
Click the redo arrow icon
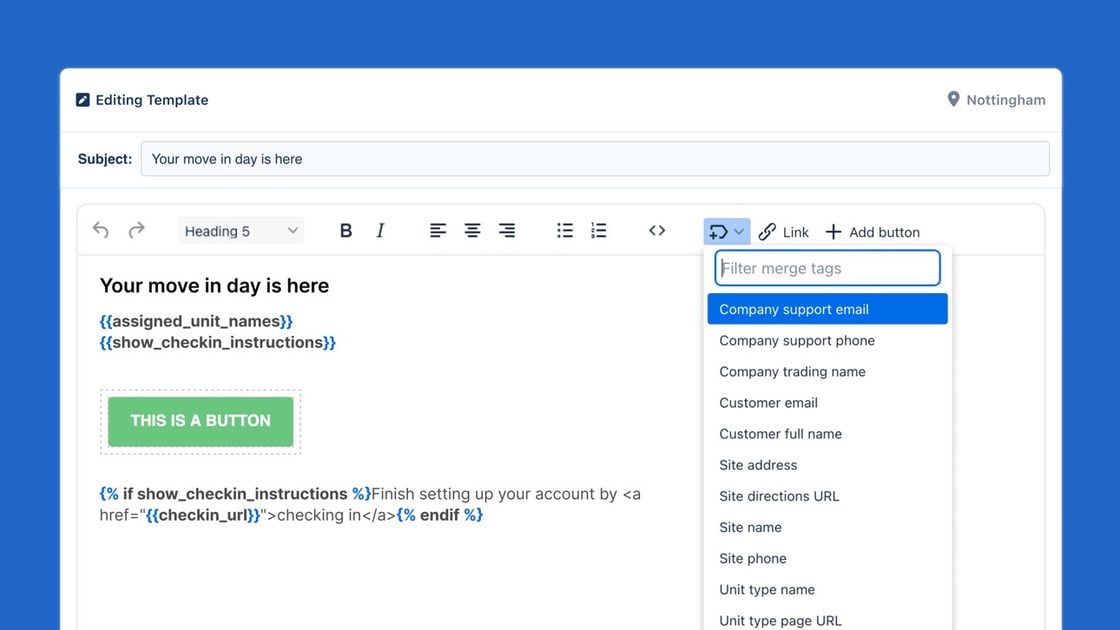click(x=137, y=231)
